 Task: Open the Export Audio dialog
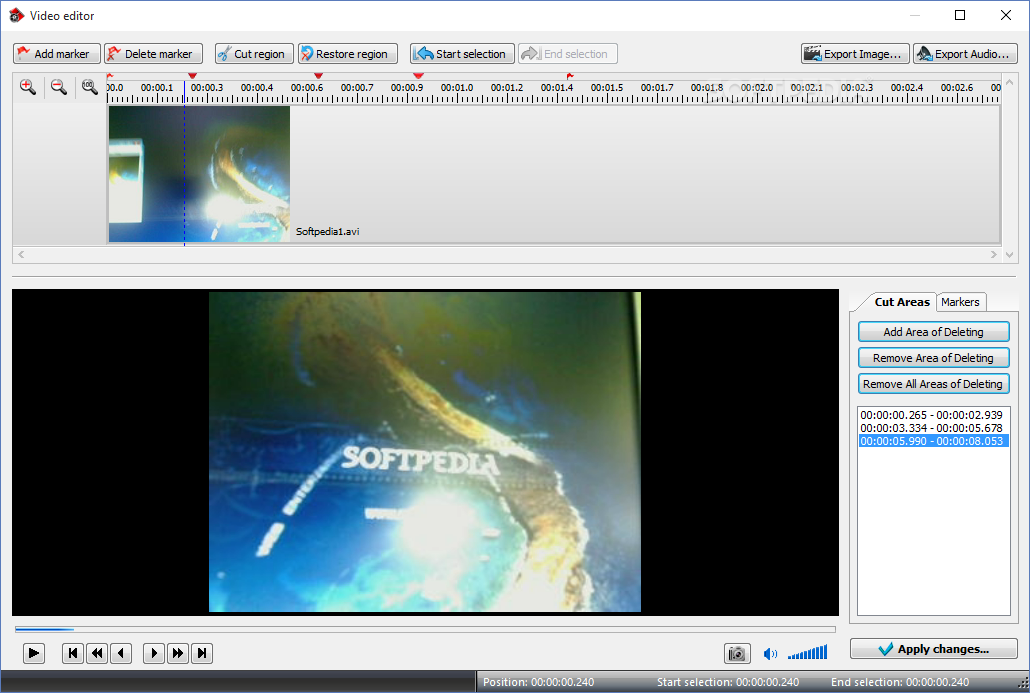coord(966,54)
